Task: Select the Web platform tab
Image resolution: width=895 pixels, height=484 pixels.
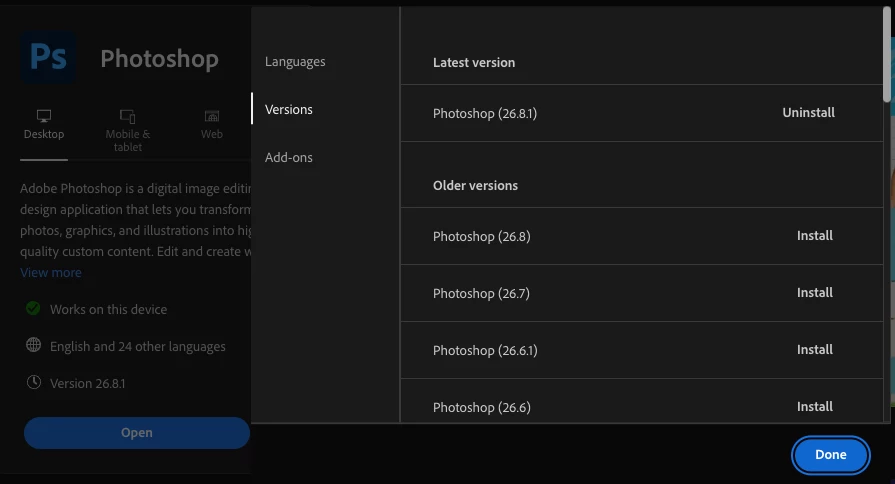Action: pos(212,125)
